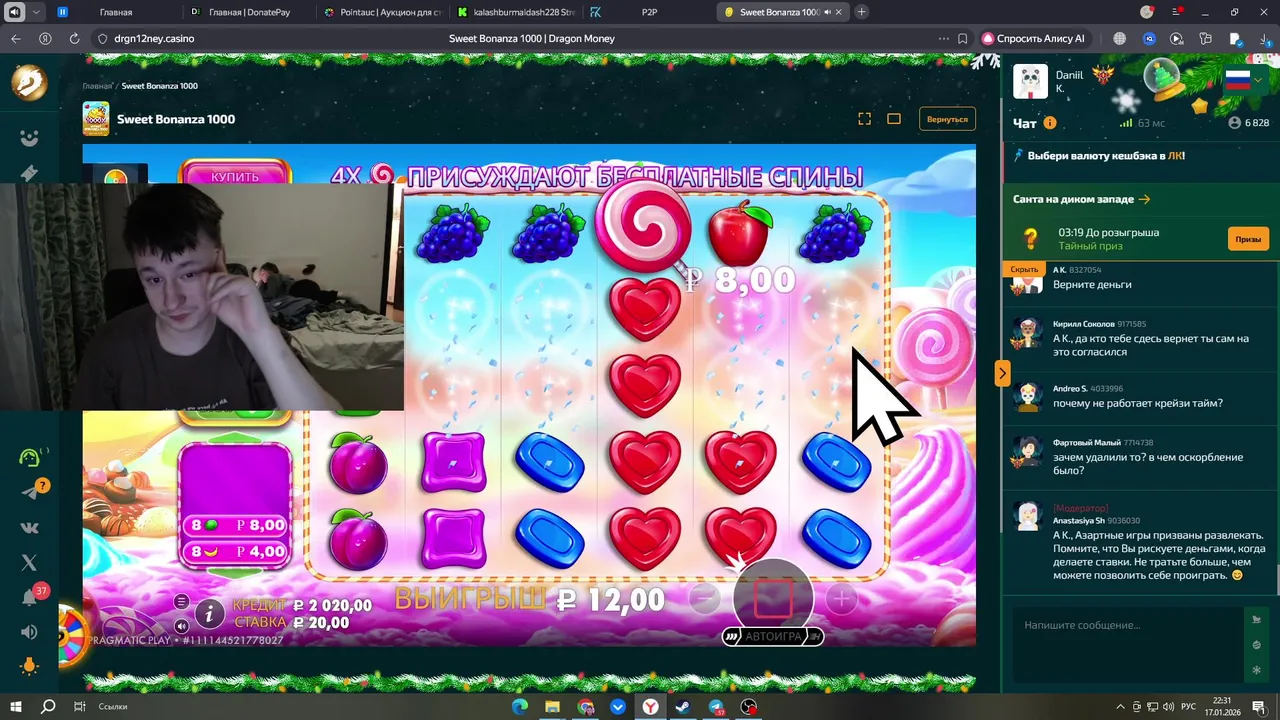Open Telegram from the taskbar

click(716, 706)
